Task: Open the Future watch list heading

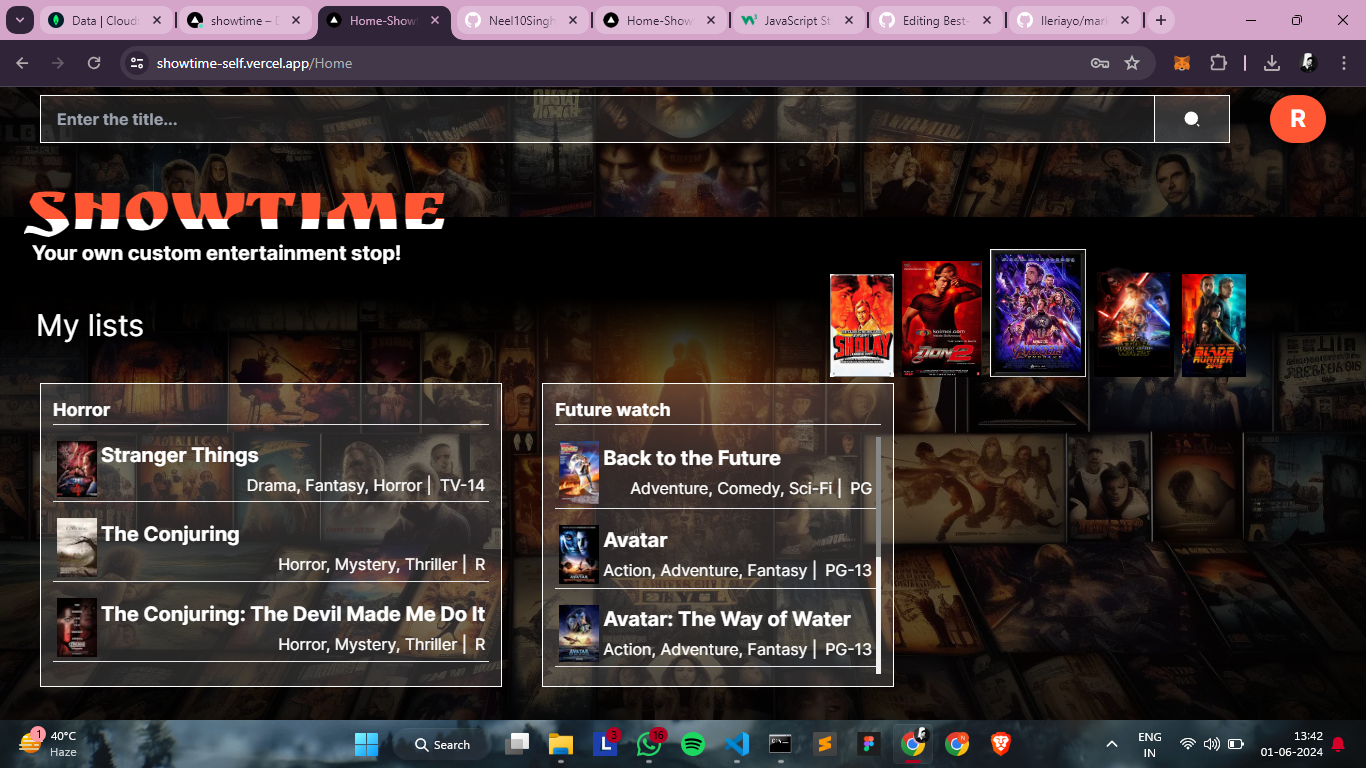Action: pyautogui.click(x=613, y=410)
